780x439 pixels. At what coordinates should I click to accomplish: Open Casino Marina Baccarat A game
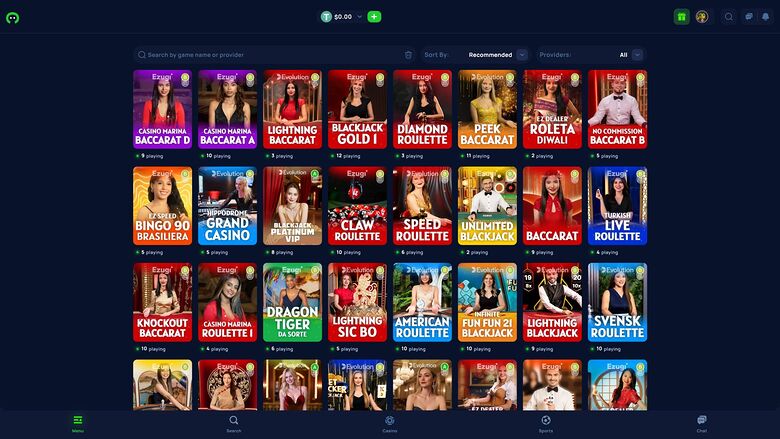coord(227,109)
